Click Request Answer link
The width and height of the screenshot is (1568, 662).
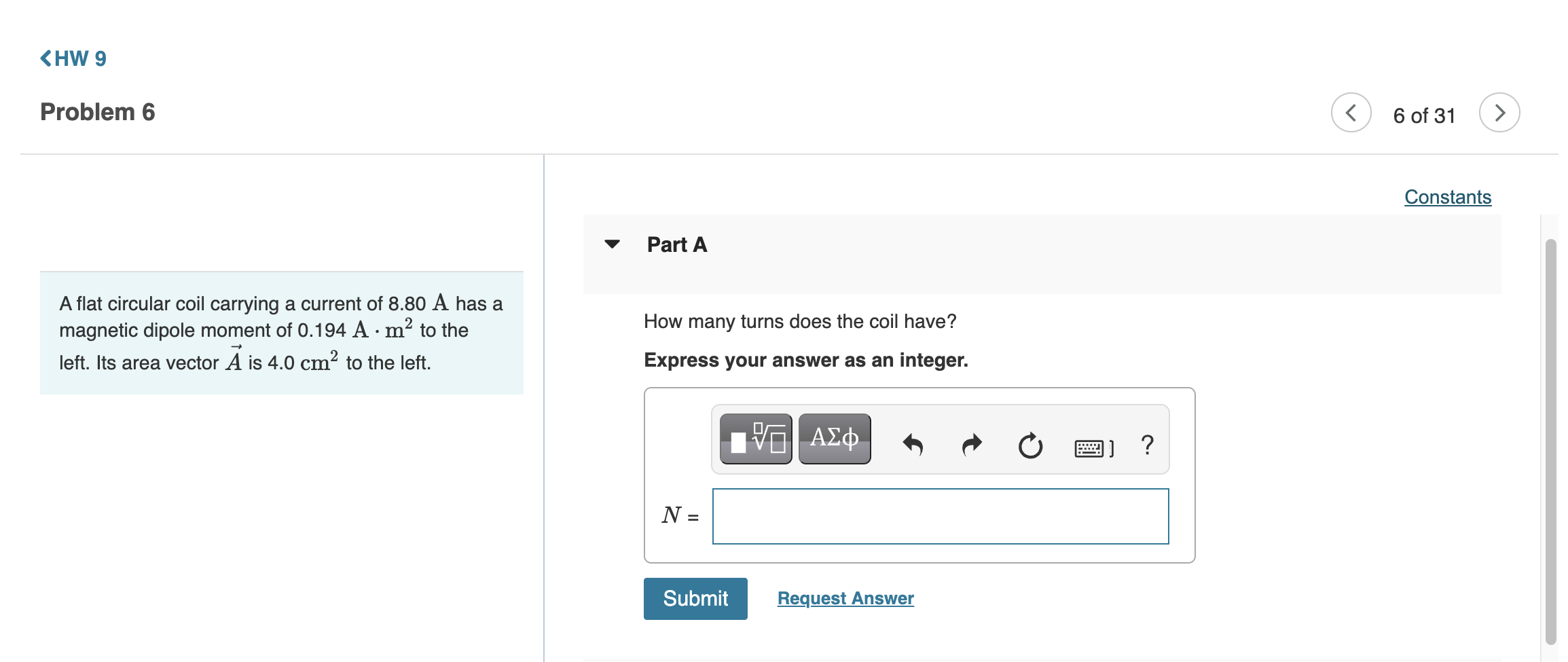click(845, 598)
